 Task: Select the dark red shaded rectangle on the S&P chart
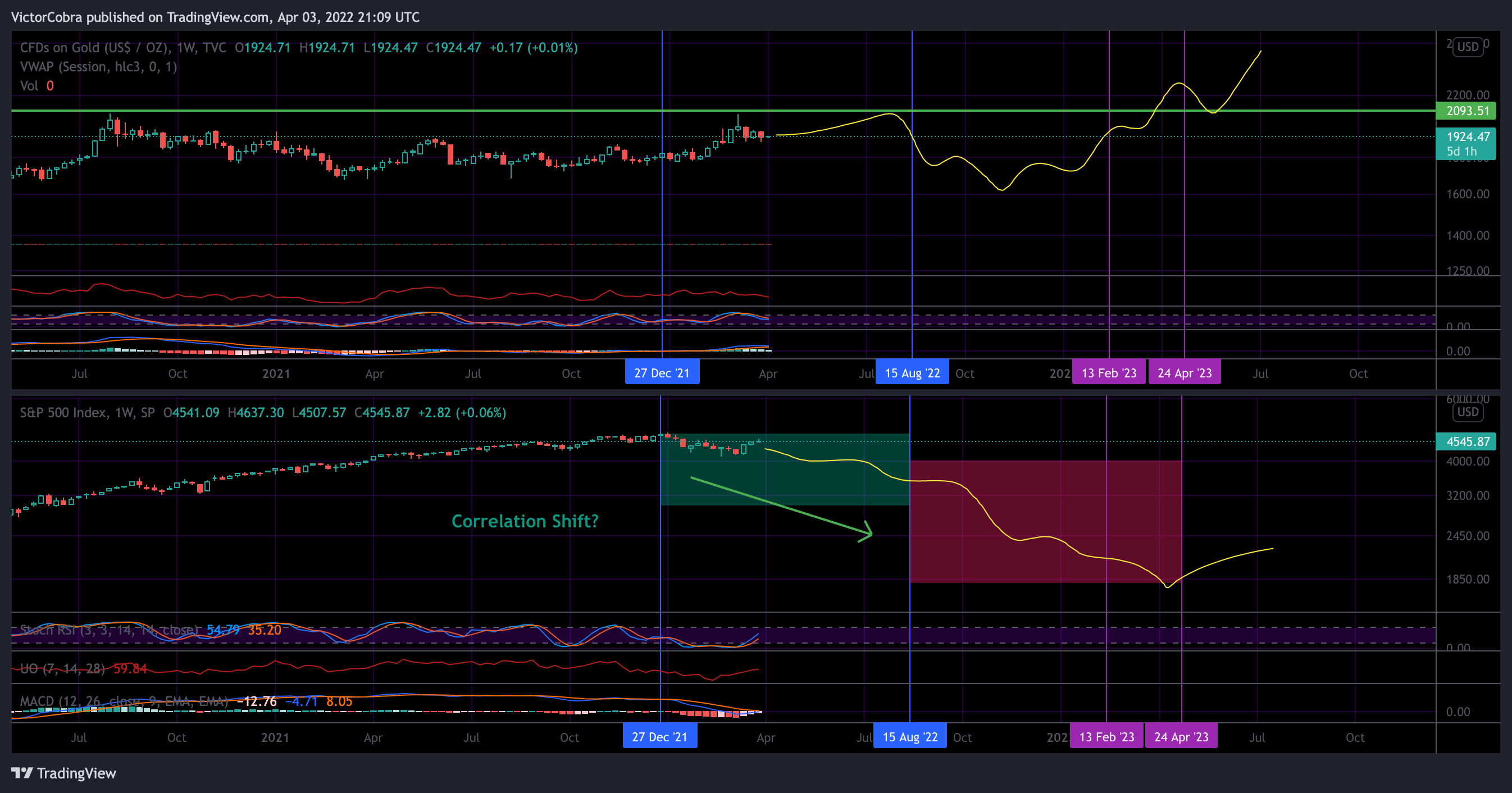pos(1045,521)
